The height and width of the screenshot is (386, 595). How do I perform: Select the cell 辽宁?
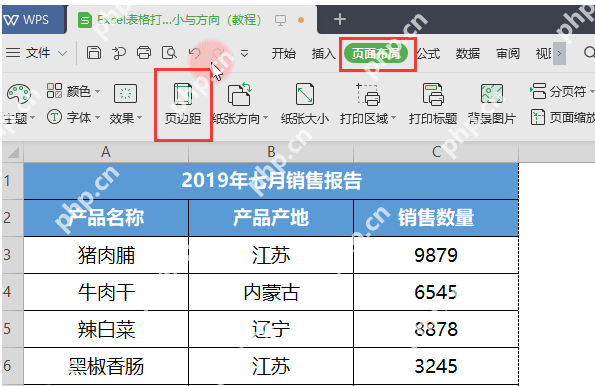[271, 329]
